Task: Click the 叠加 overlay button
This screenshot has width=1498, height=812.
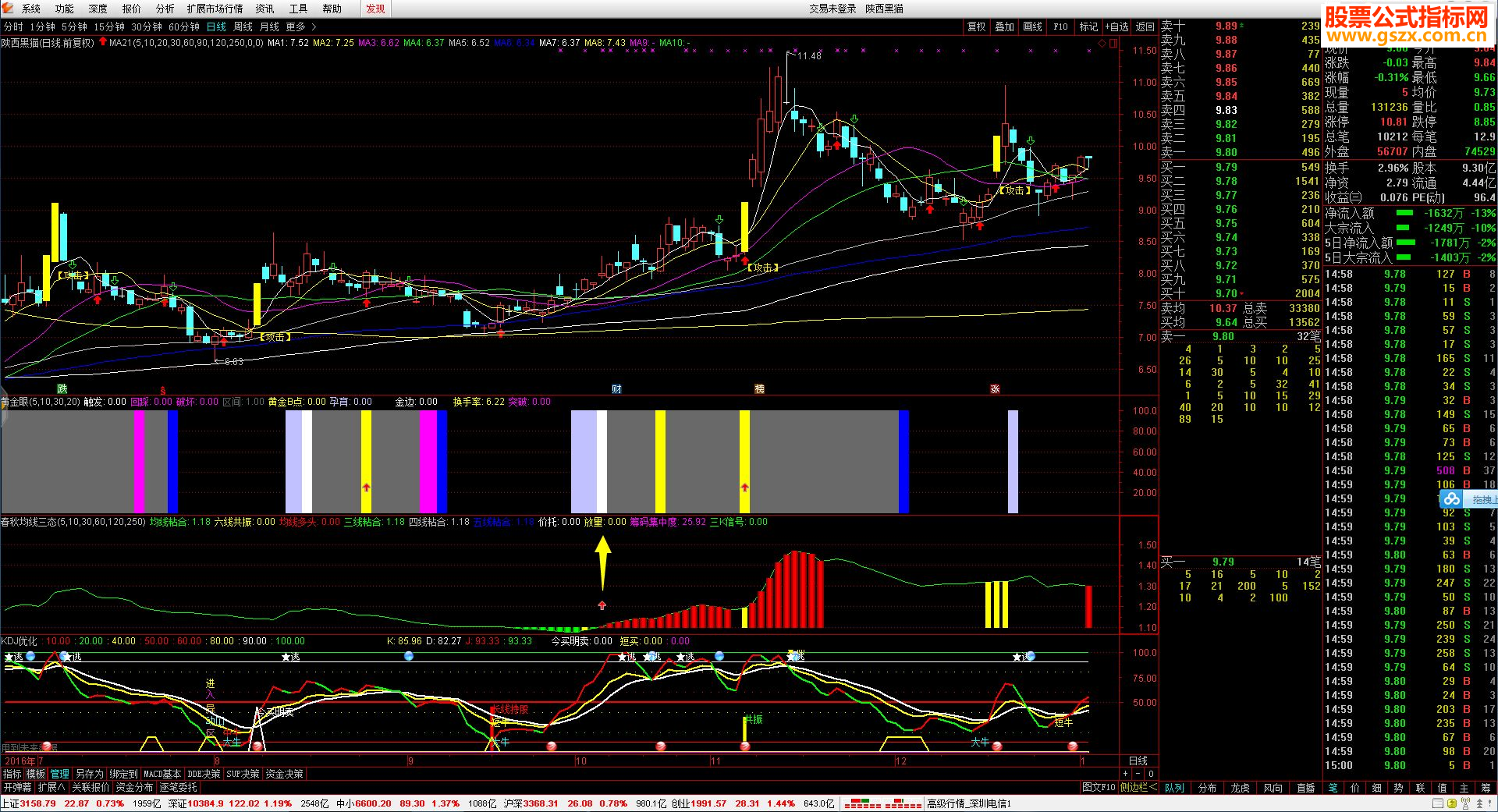Action: click(x=1005, y=27)
